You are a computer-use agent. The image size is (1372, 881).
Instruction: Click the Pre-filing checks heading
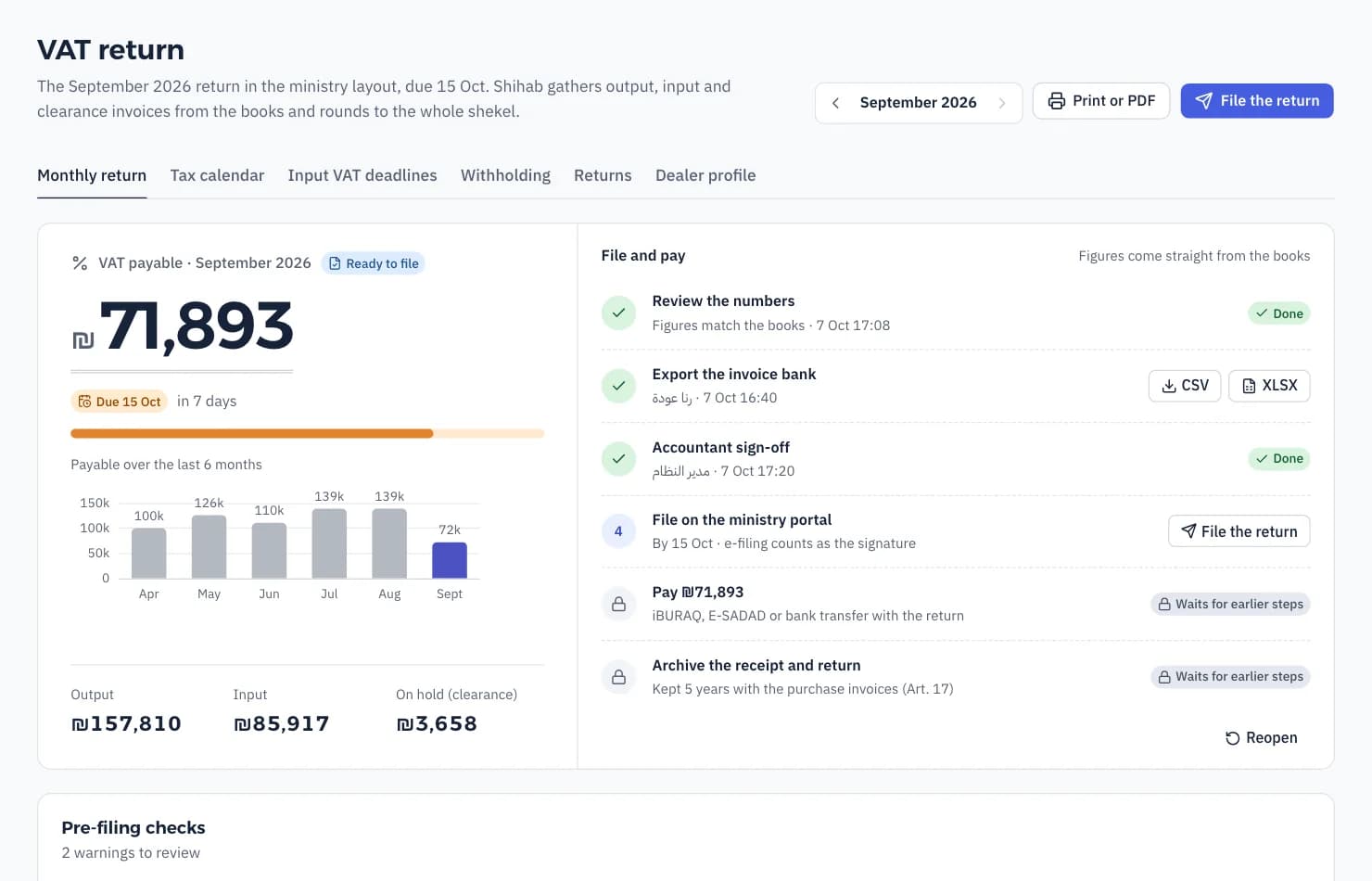133,827
